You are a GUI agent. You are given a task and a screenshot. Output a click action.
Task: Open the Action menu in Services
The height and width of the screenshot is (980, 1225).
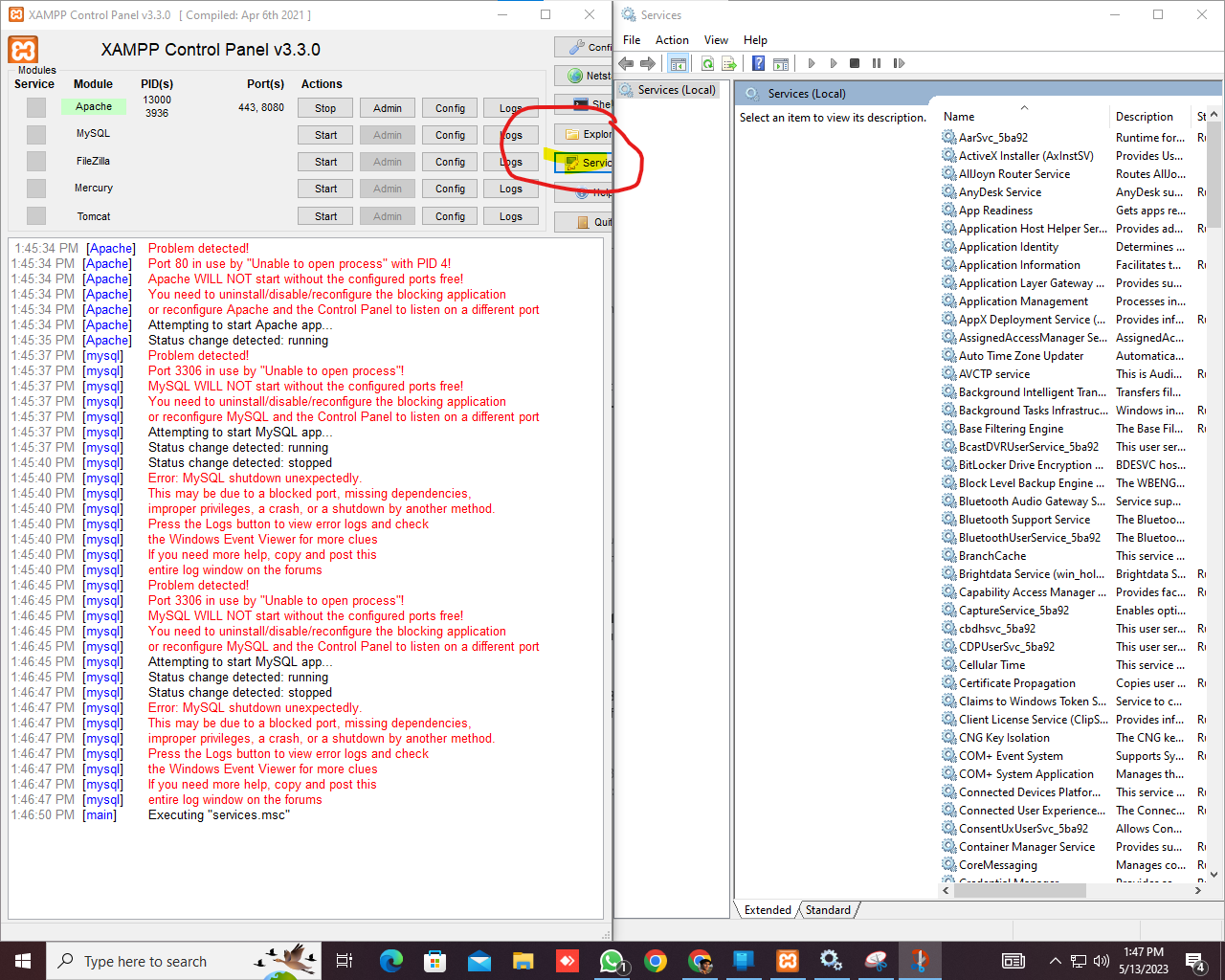[672, 39]
